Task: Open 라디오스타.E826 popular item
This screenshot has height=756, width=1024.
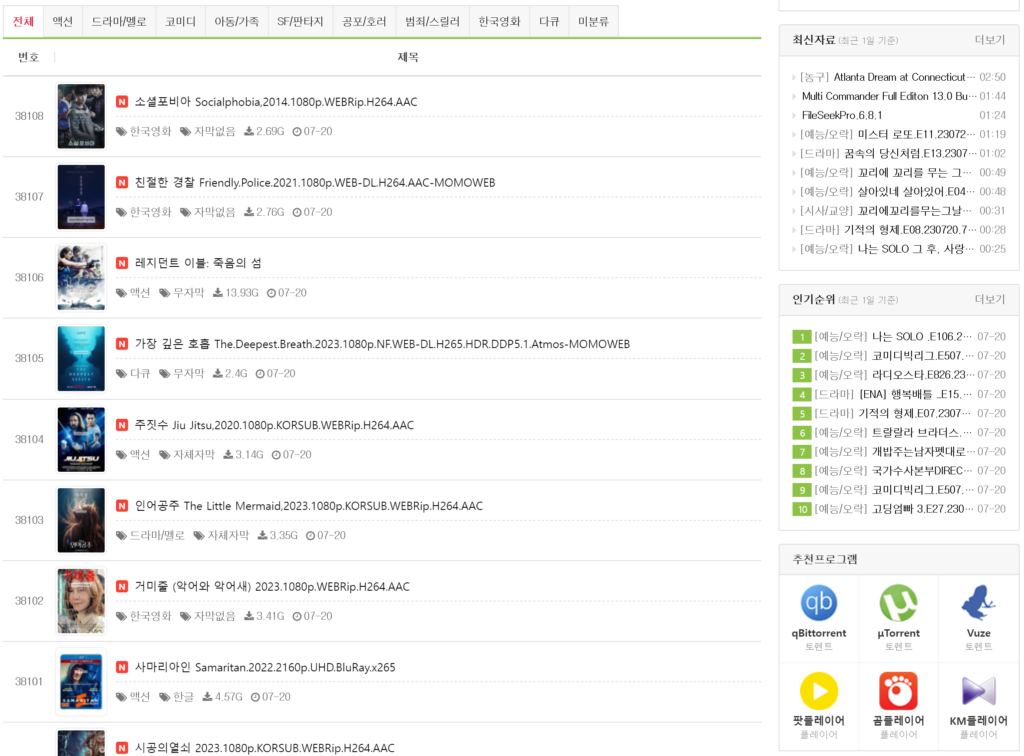Action: 894,375
